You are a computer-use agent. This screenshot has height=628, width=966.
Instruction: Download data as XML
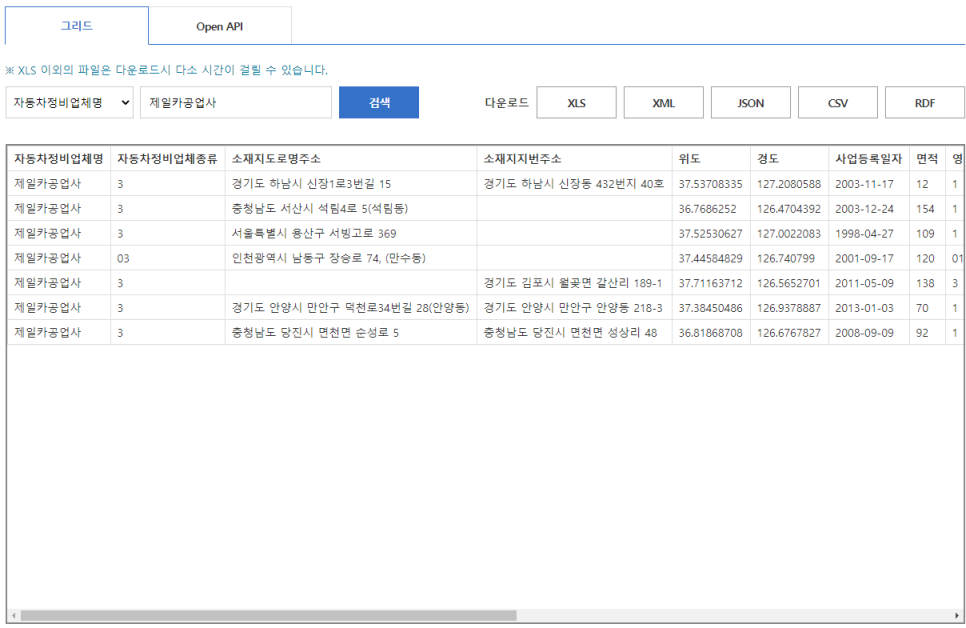pos(664,102)
